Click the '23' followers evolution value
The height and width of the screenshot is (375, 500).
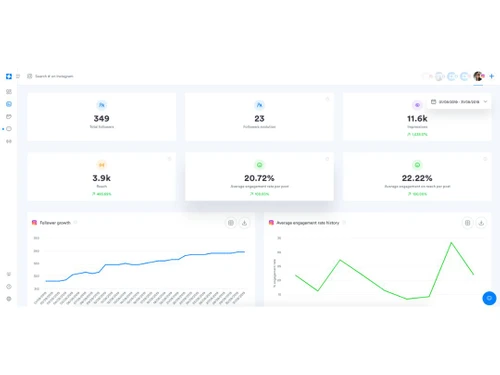[259, 118]
